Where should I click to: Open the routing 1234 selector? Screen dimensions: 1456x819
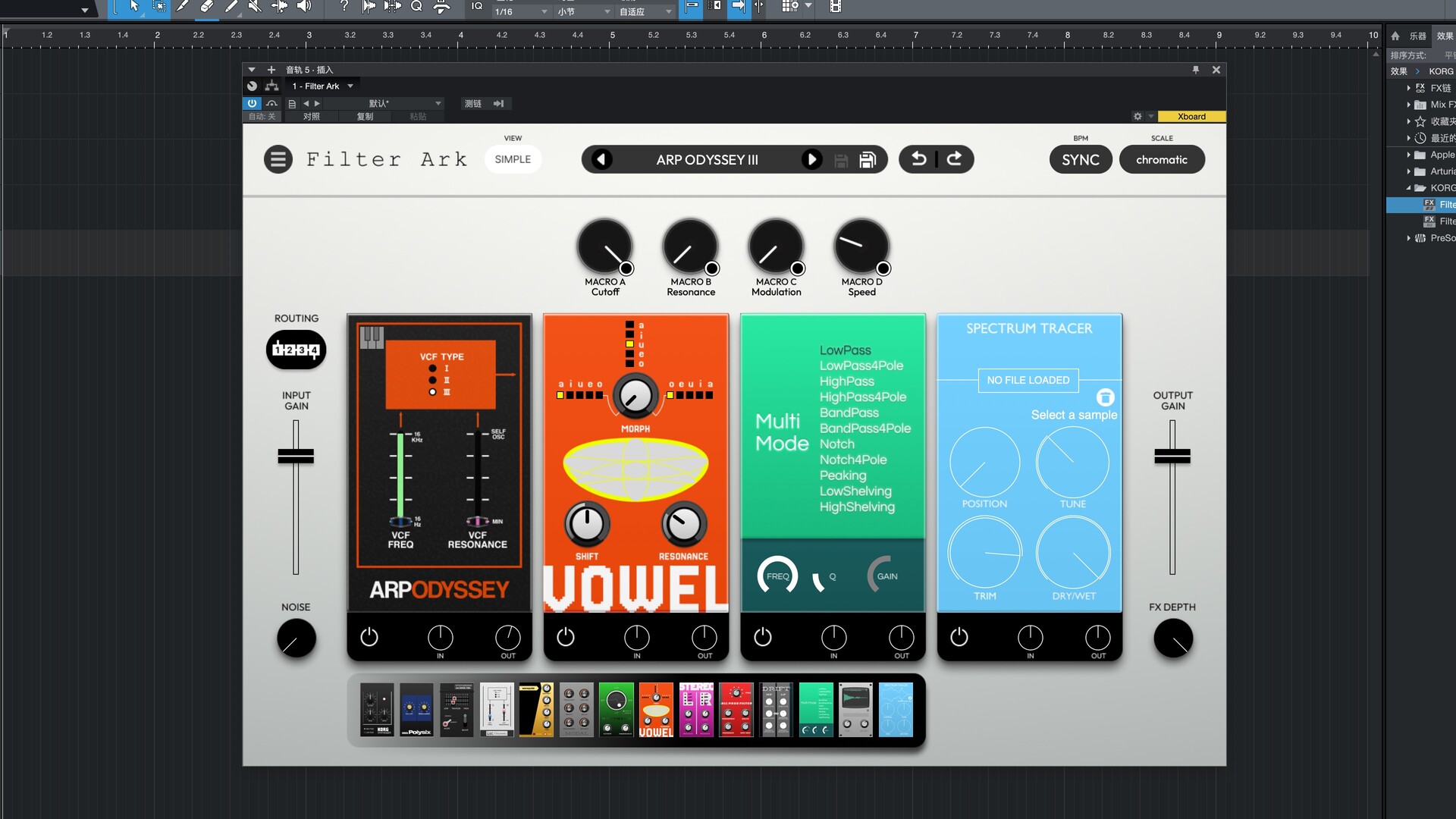[296, 350]
